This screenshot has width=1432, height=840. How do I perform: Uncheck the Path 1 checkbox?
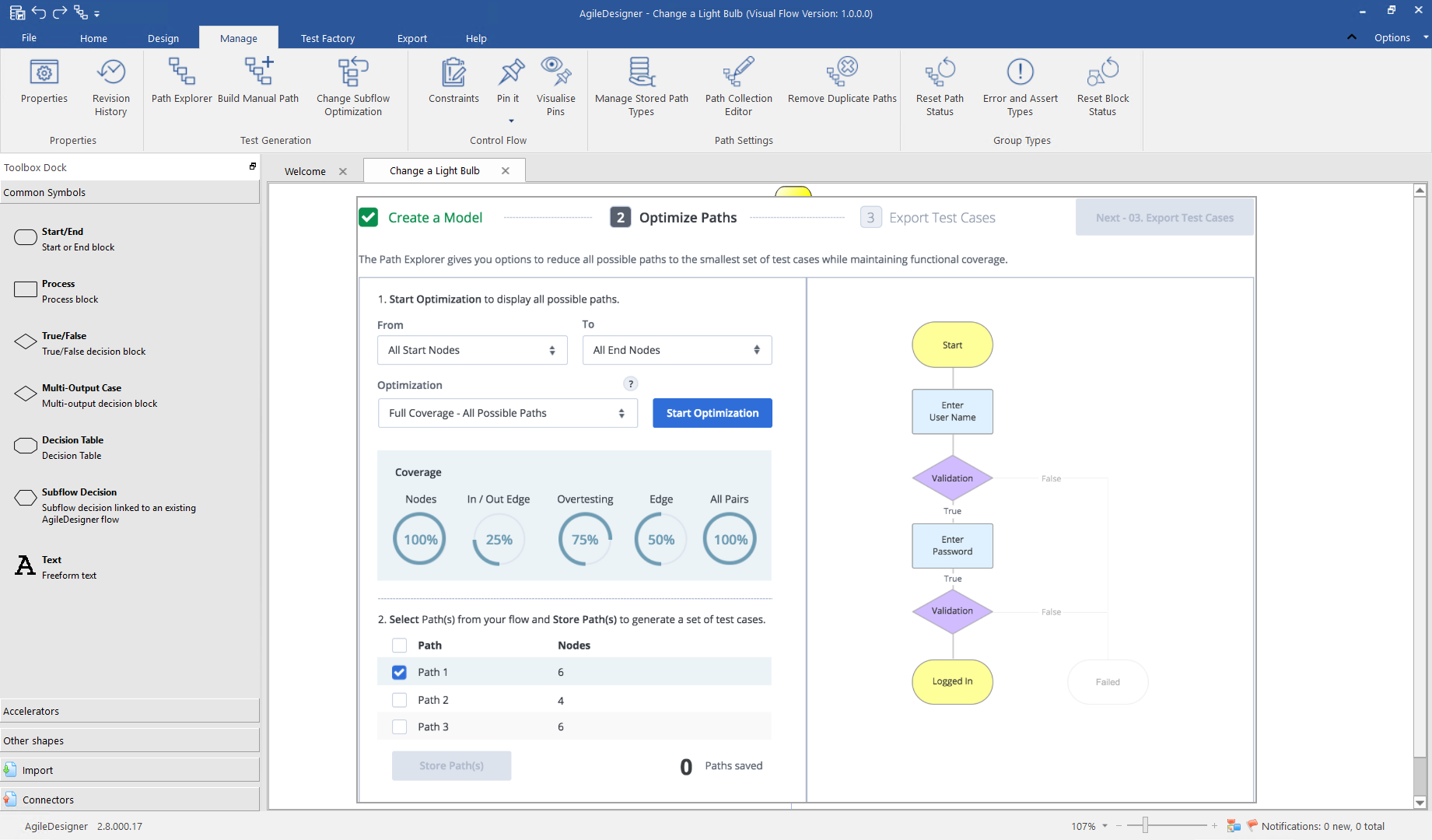click(x=399, y=672)
